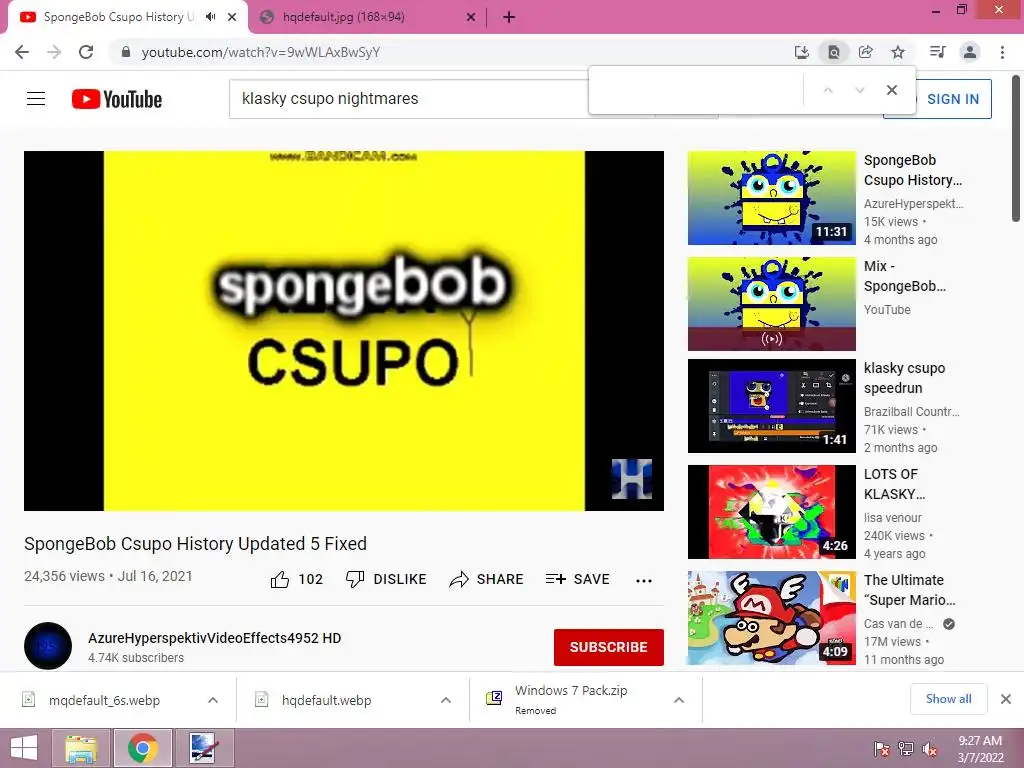Open more actions ellipsis under video
This screenshot has height=768, width=1024.
[644, 581]
